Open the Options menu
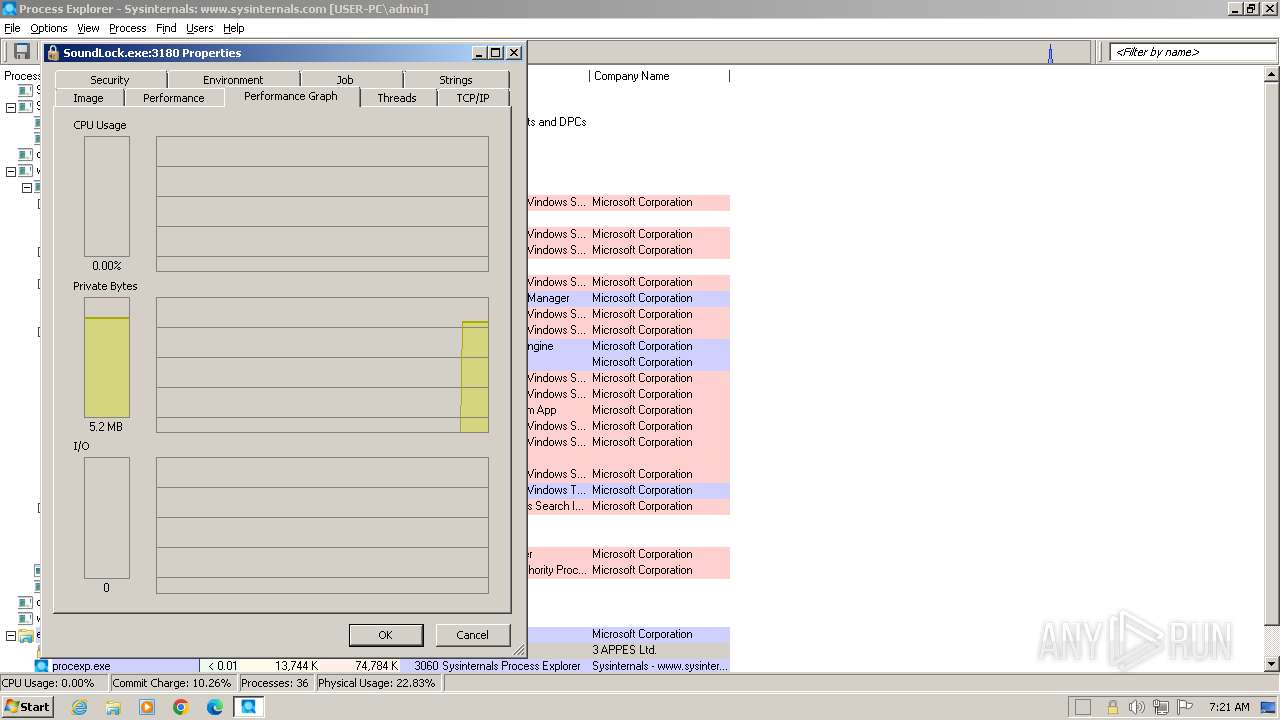This screenshot has width=1280, height=720. [48, 28]
